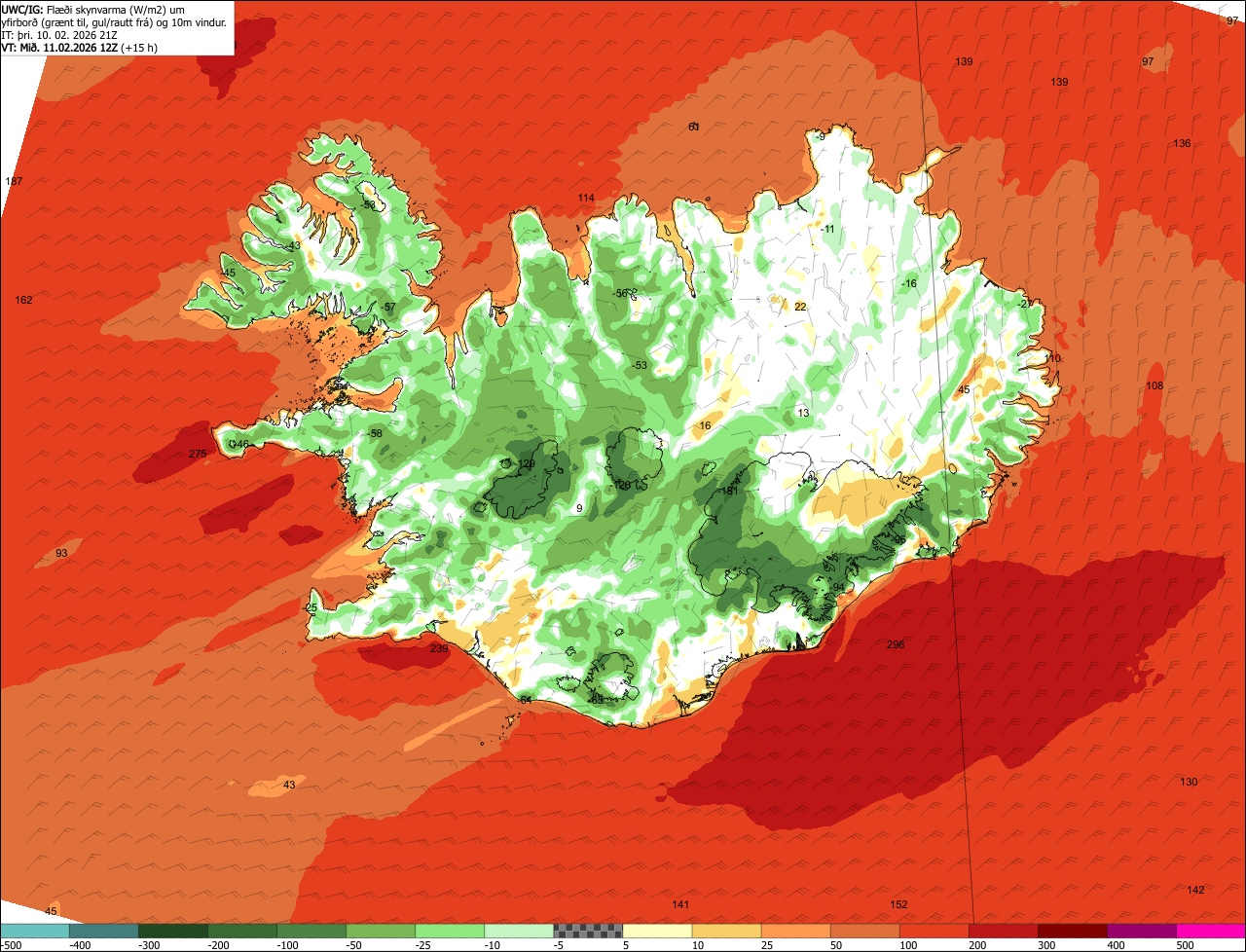The width and height of the screenshot is (1246, 952).
Task: Click map value -27 on the east coast
Action: pyautogui.click(x=1024, y=304)
